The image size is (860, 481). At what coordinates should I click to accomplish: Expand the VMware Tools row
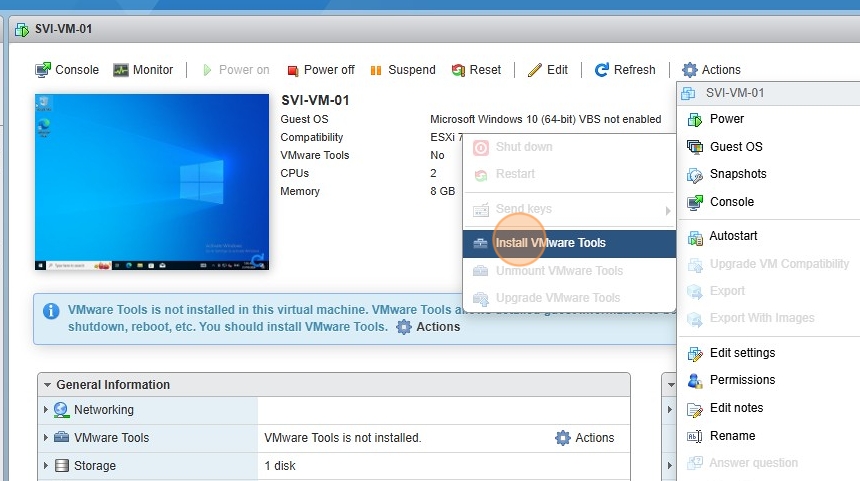46,437
